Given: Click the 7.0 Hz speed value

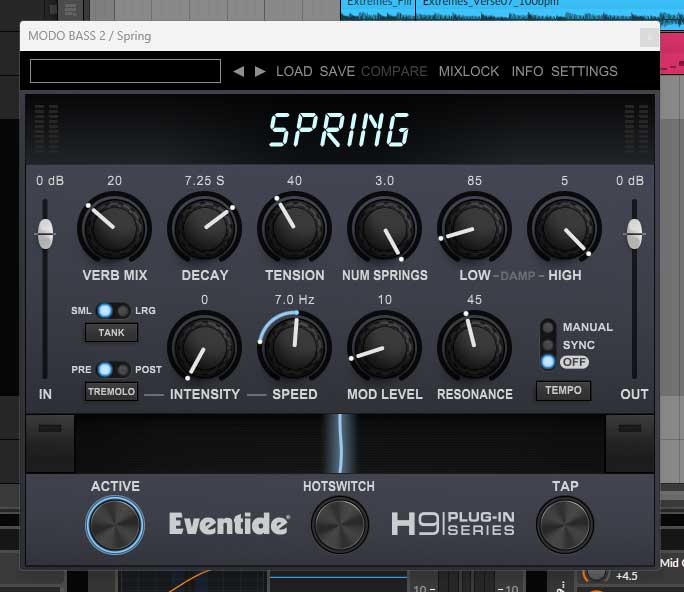Looking at the screenshot, I should [x=294, y=300].
